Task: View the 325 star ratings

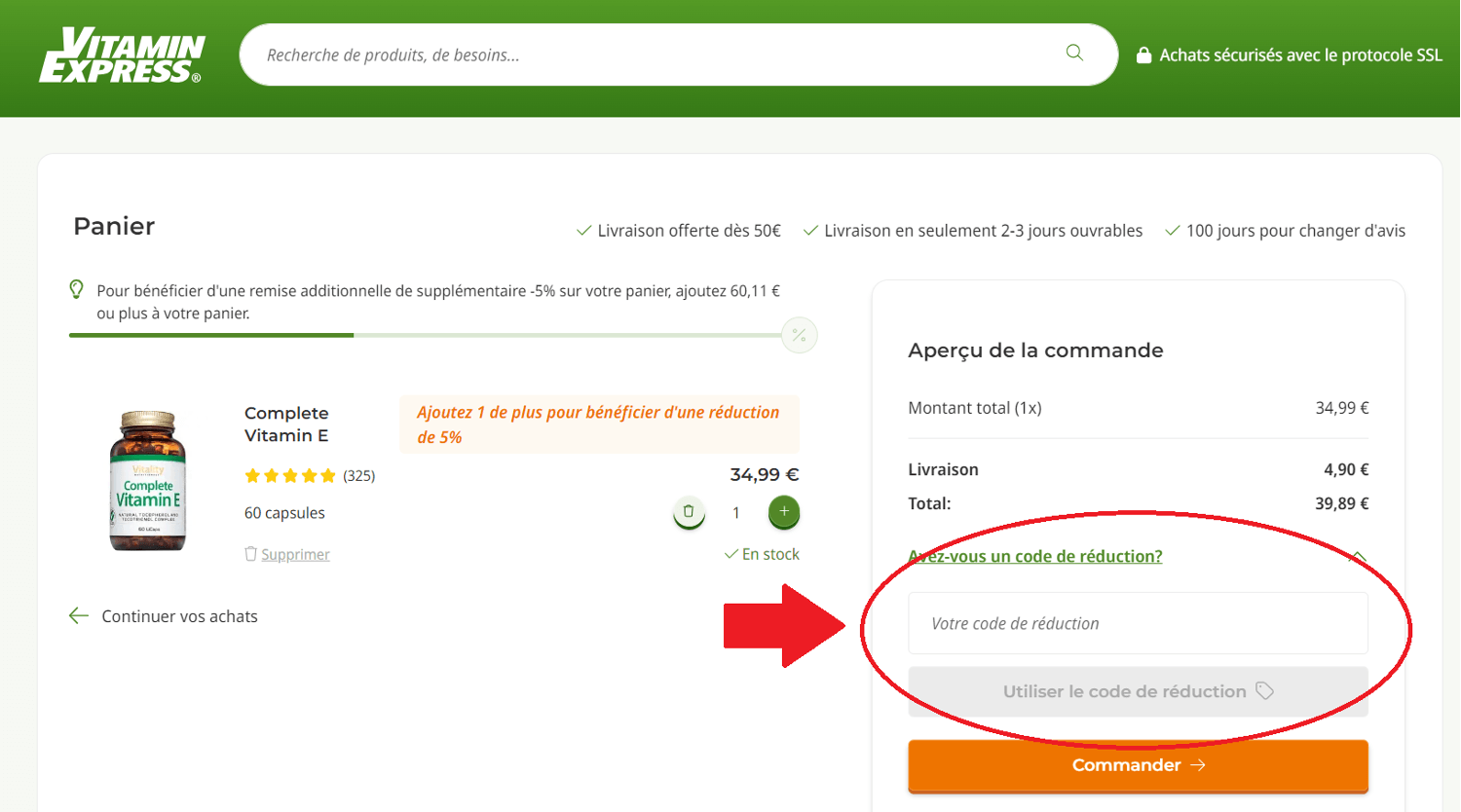Action: [309, 476]
